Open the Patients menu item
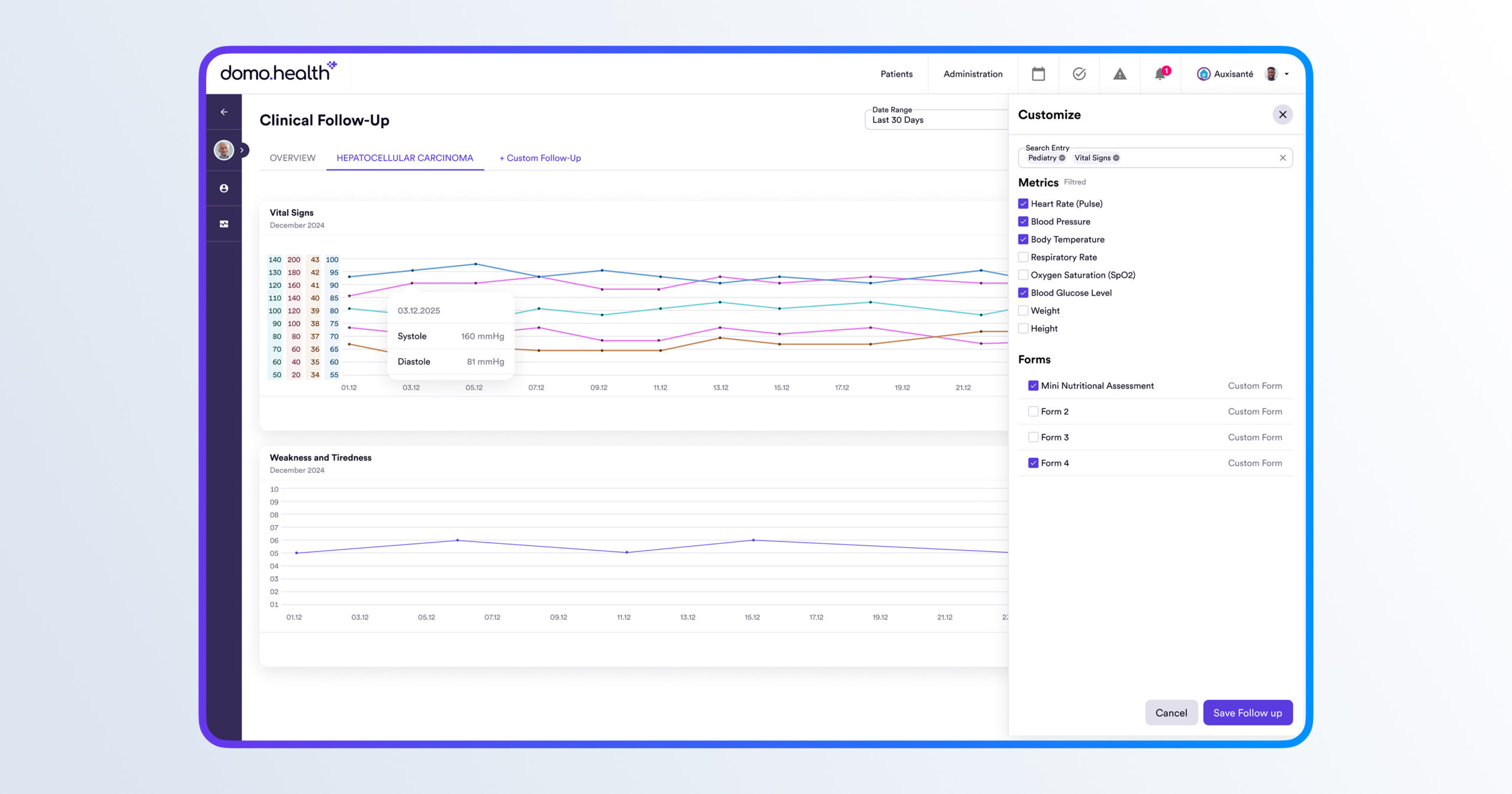Viewport: 1512px width, 794px height. 896,74
